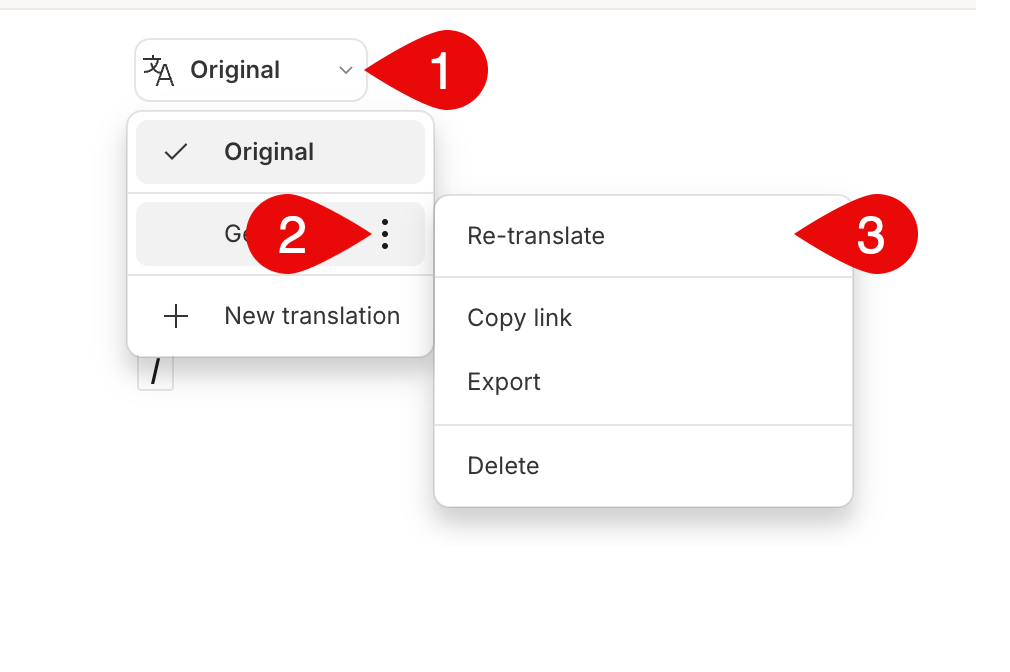1010x672 pixels.
Task: Choose Re-translate from the context menu
Action: (x=643, y=236)
